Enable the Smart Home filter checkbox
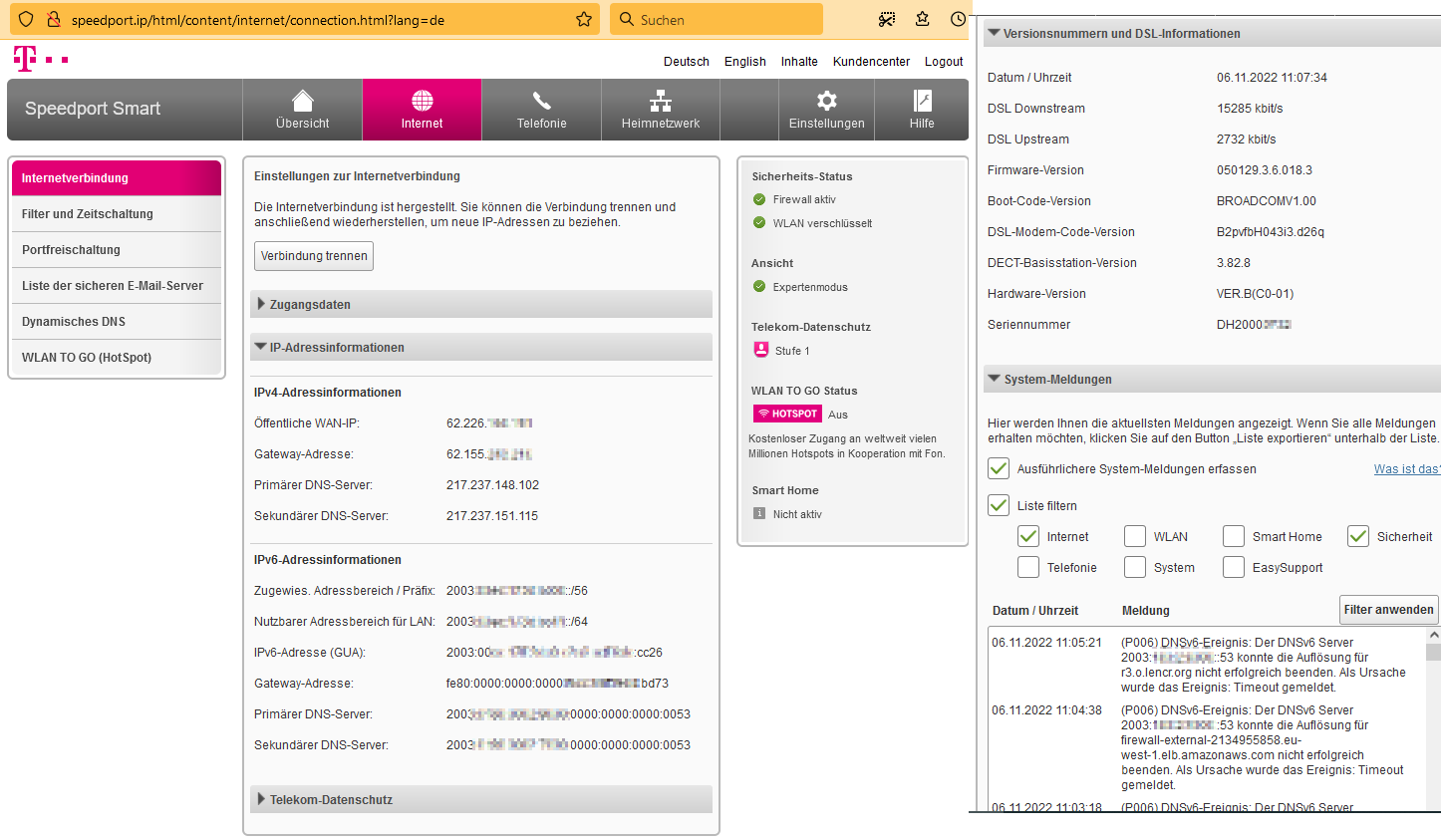Screen dimensions: 1441x840 [x=1234, y=536]
